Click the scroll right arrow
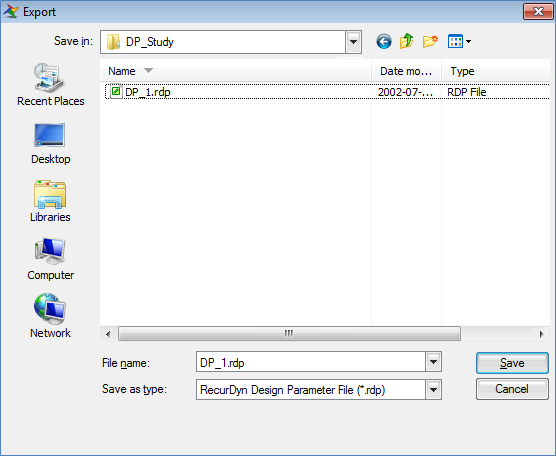 (541, 334)
